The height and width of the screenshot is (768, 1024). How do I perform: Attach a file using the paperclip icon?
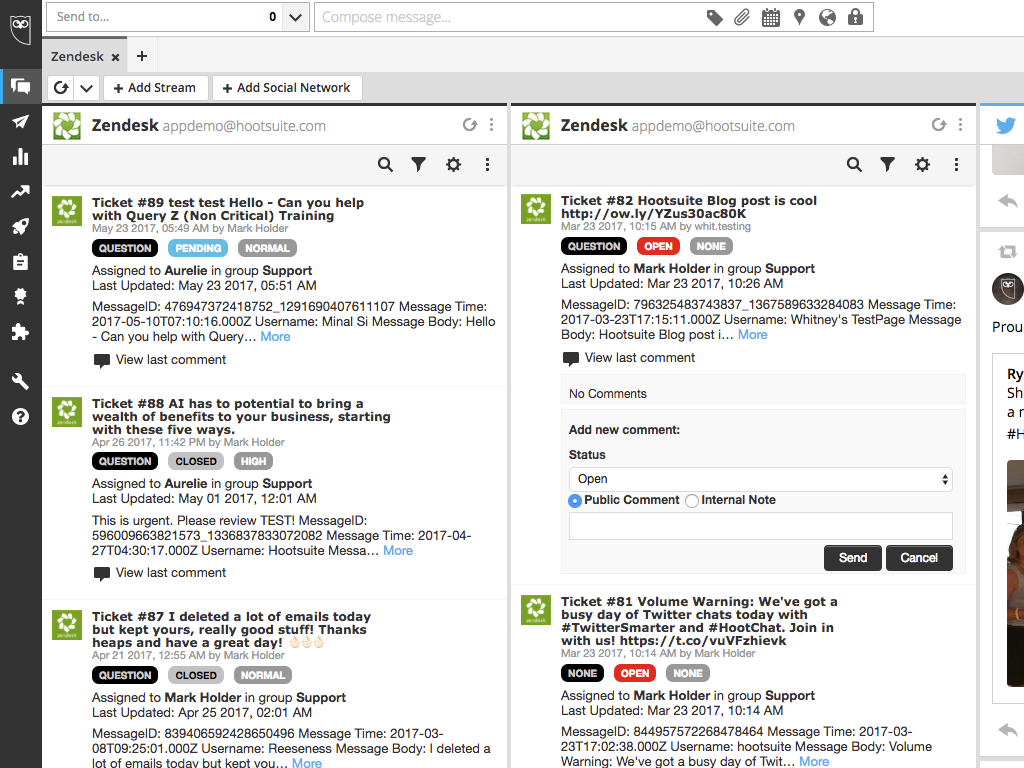(741, 17)
